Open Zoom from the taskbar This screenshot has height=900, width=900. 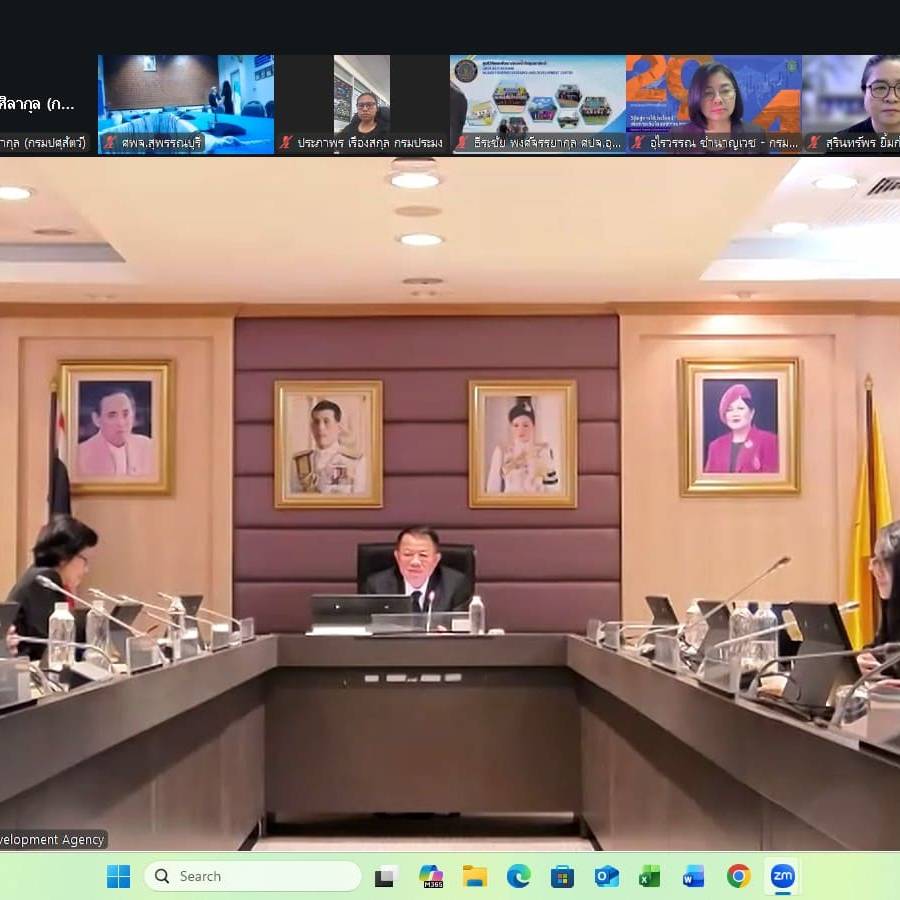click(x=783, y=876)
